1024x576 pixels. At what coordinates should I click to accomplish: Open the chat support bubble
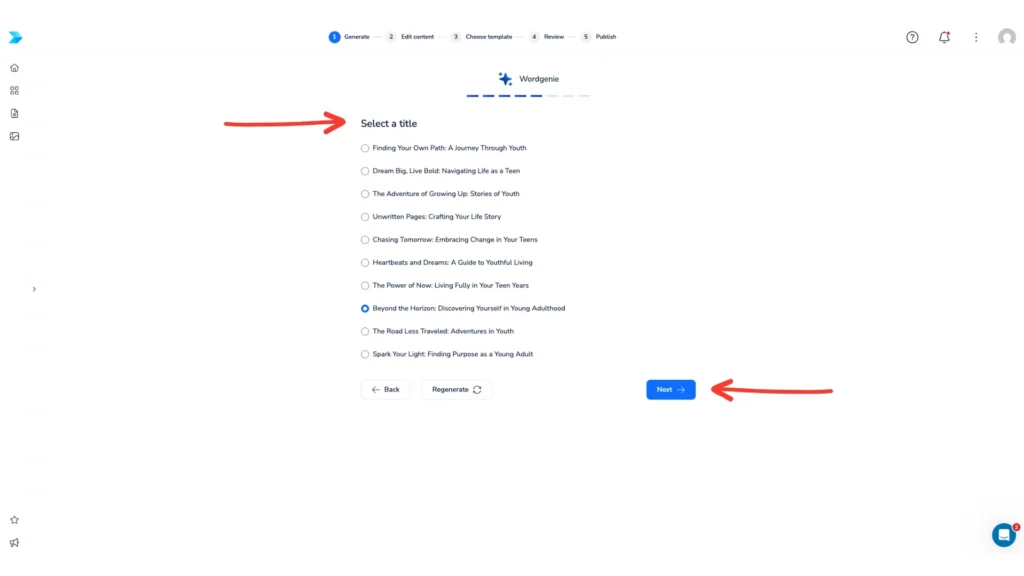[1003, 534]
